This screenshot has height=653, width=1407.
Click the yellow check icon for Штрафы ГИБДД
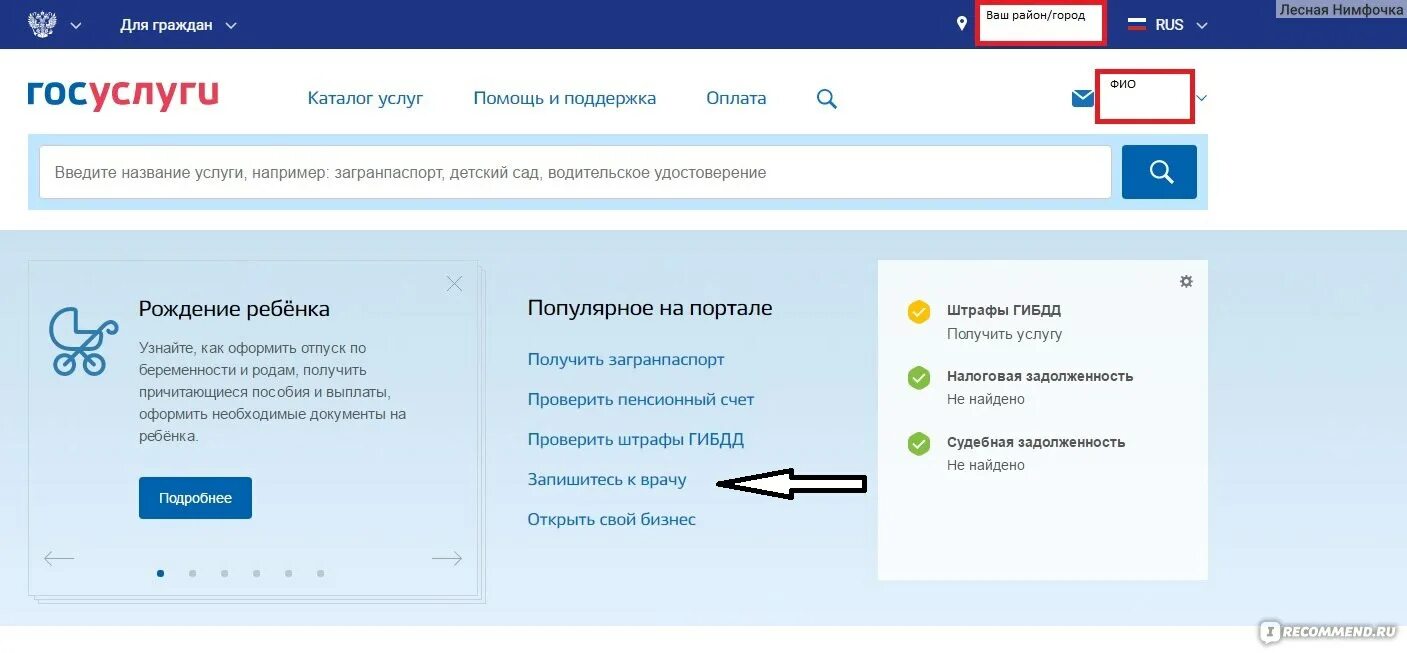[919, 312]
